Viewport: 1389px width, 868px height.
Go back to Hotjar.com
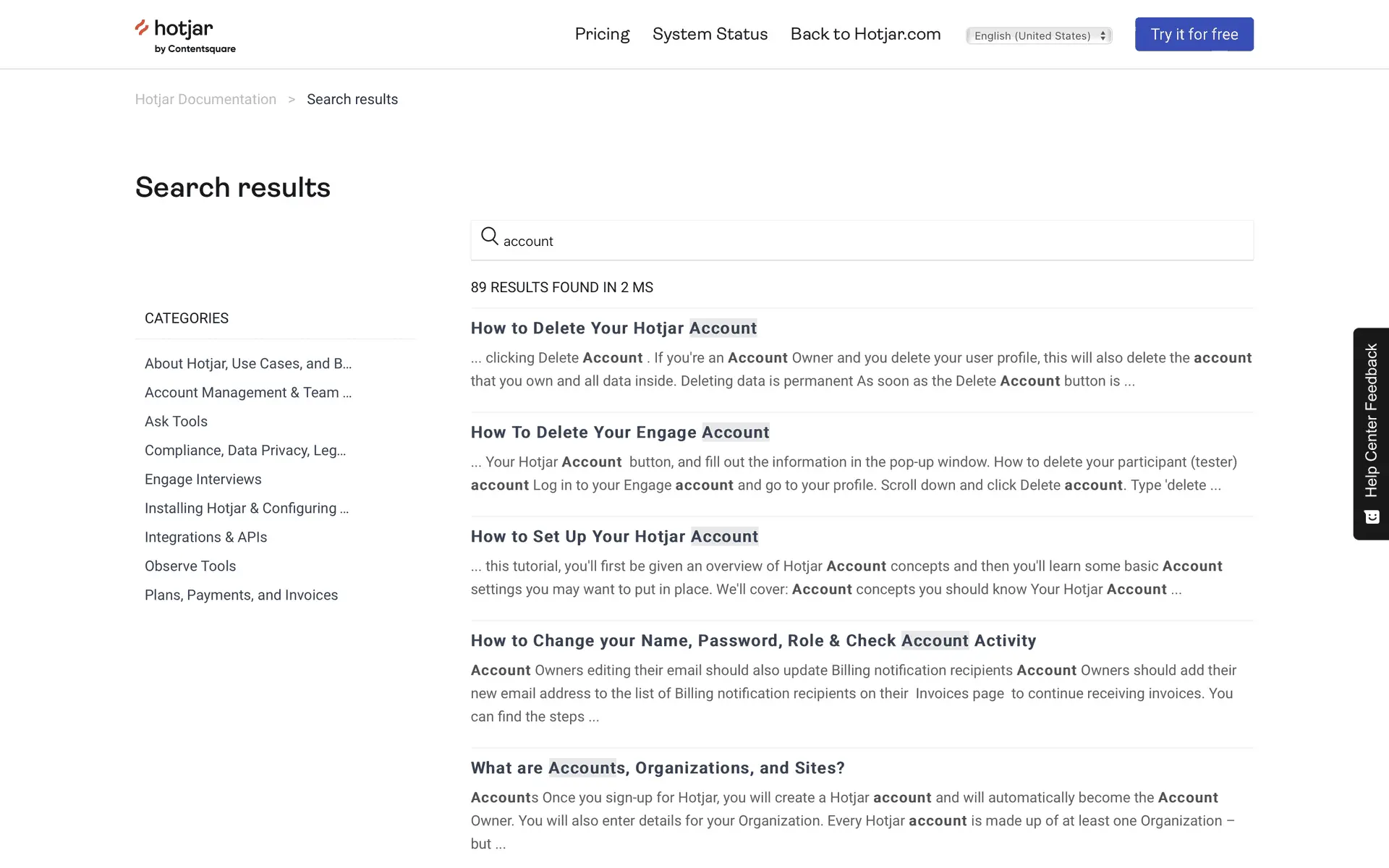[x=865, y=34]
